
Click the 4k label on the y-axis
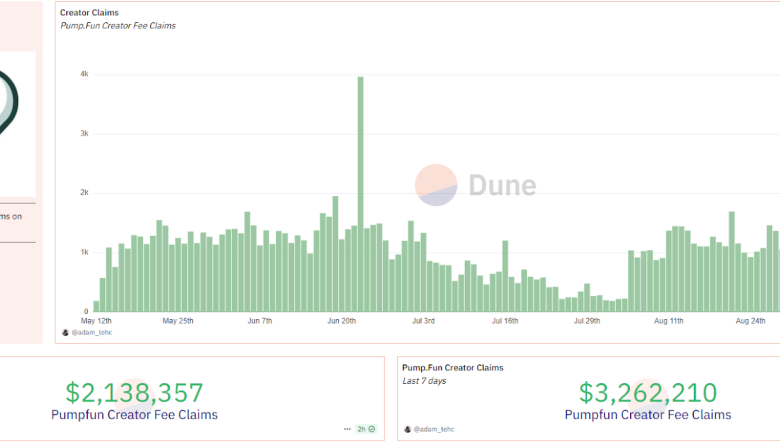point(85,75)
